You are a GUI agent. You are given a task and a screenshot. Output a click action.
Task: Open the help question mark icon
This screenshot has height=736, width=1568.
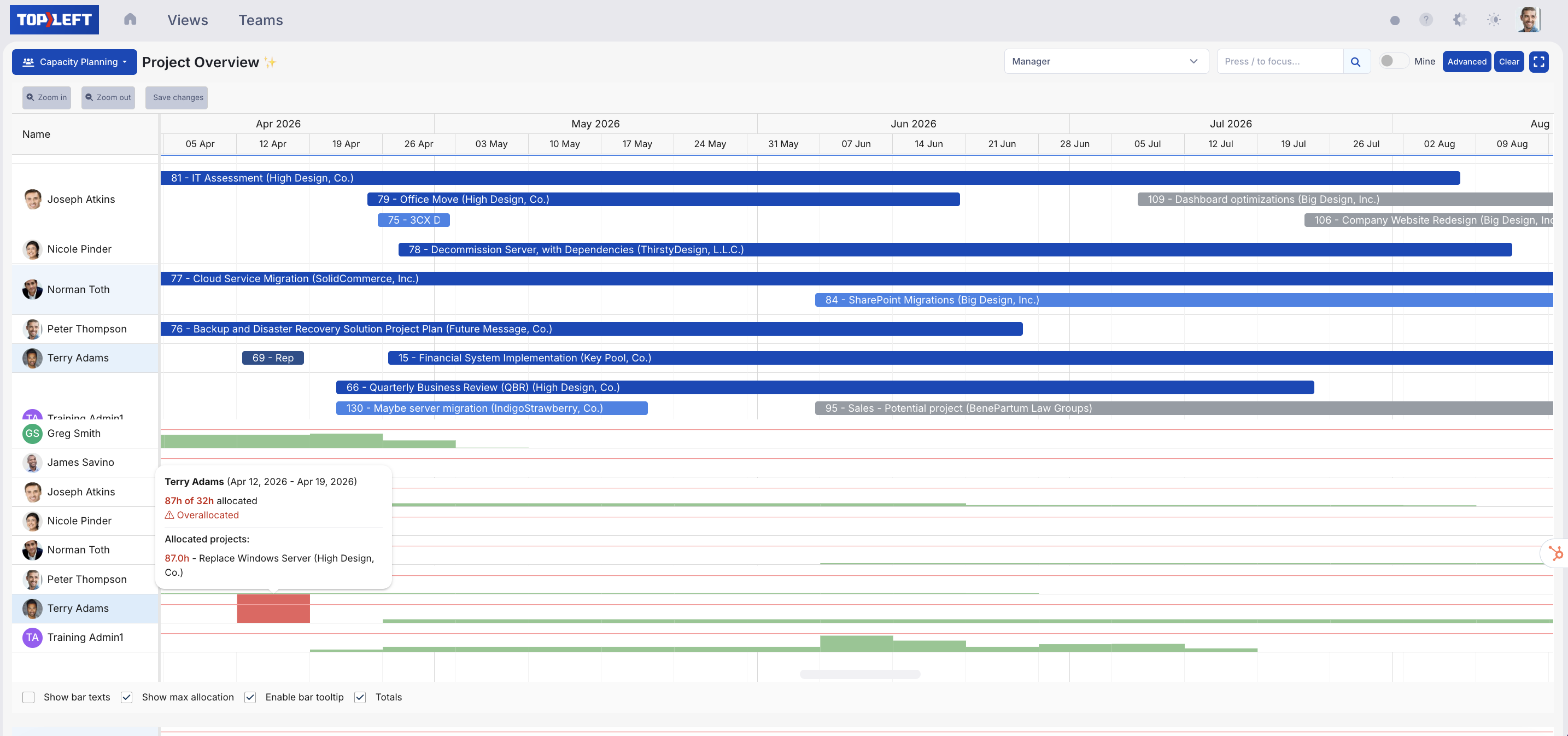[1425, 20]
